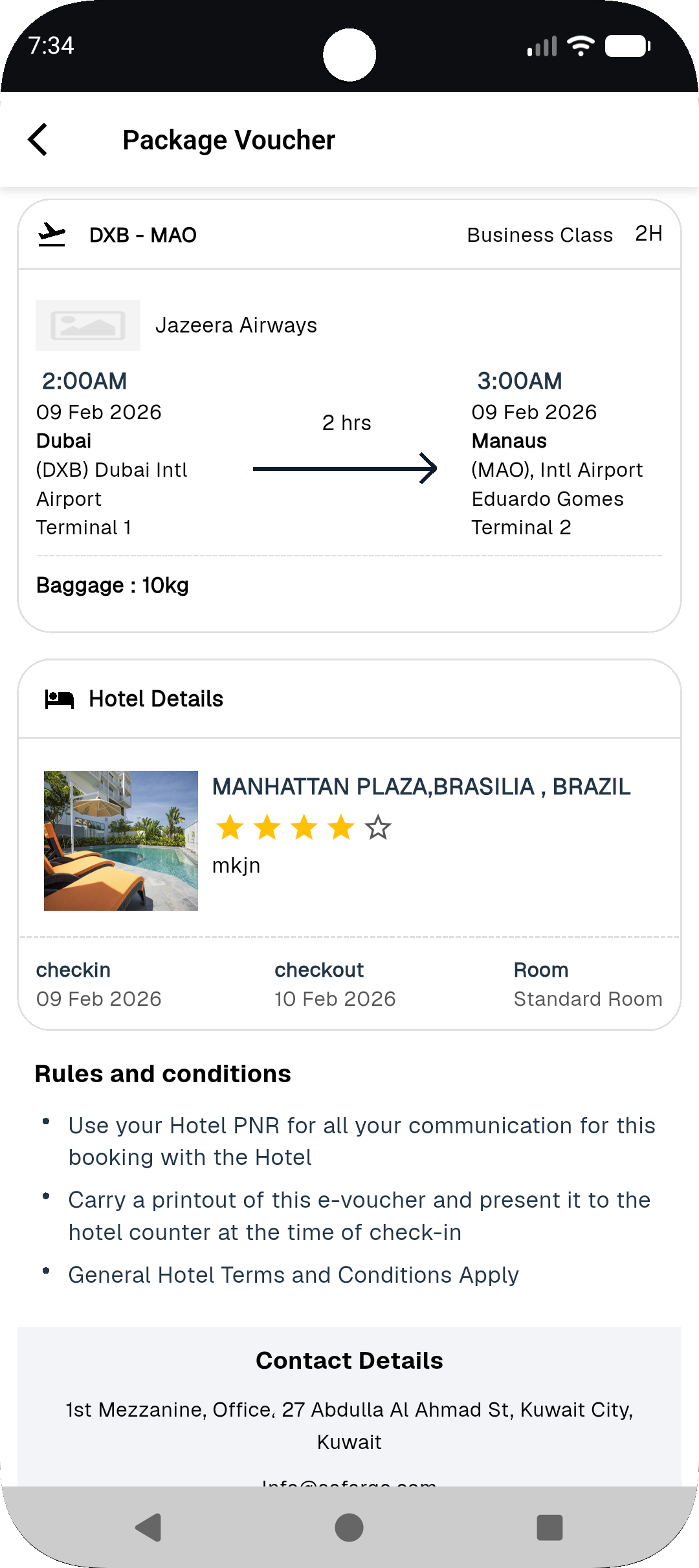Screen dimensions: 699x1568
Task: Tap the Rules and conditions heading
Action: coord(163,1074)
